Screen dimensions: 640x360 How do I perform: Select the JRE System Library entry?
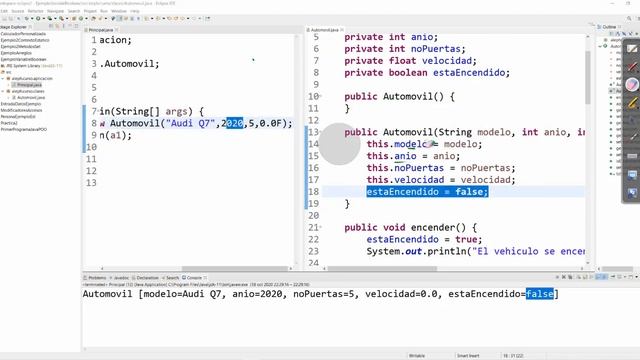tap(31, 66)
